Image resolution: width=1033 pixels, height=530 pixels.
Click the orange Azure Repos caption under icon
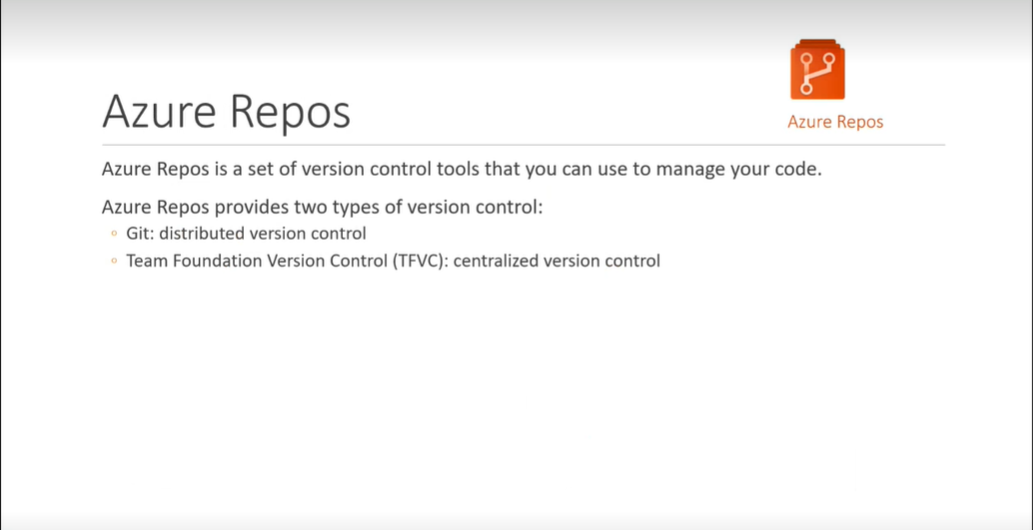pyautogui.click(x=835, y=122)
